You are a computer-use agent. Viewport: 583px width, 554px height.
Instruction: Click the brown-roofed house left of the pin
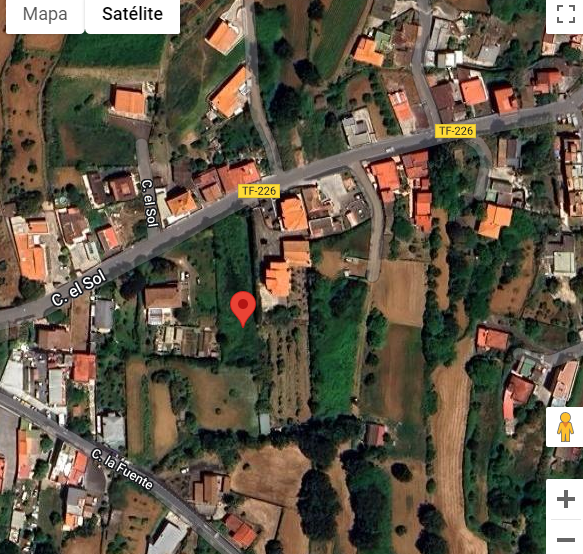(x=162, y=297)
